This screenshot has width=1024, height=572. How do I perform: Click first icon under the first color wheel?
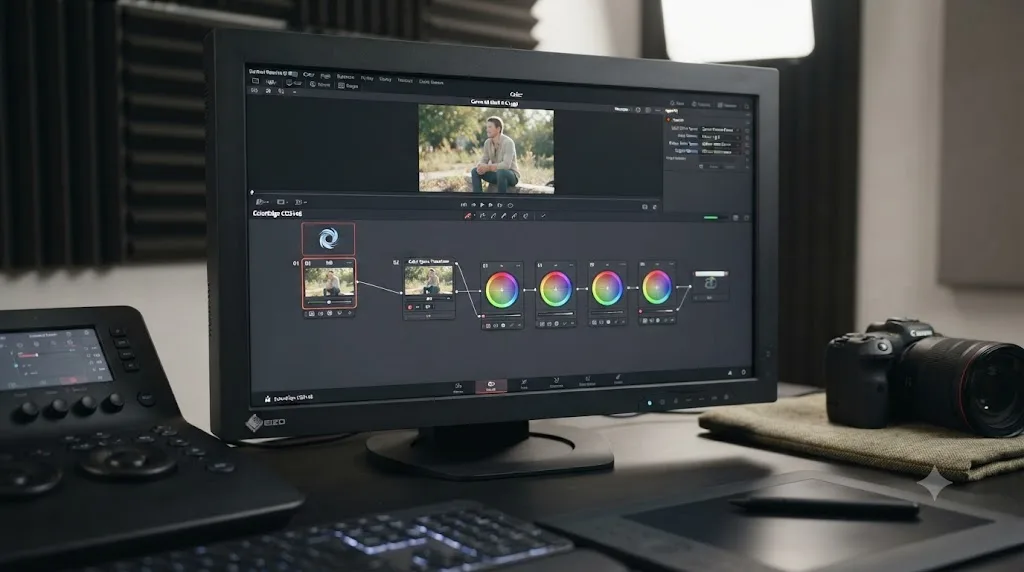coord(487,325)
